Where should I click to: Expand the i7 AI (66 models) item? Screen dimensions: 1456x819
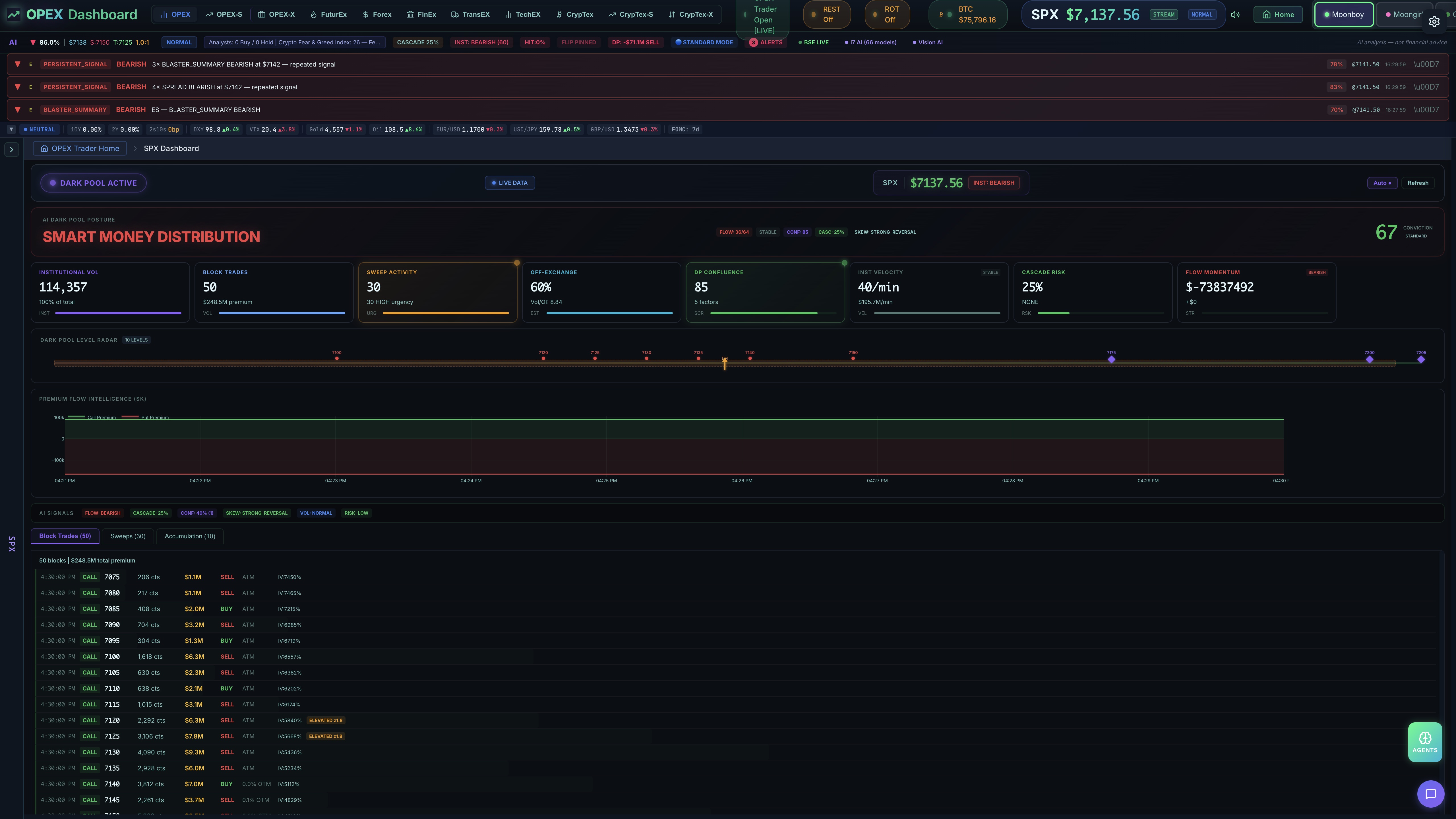point(870,42)
